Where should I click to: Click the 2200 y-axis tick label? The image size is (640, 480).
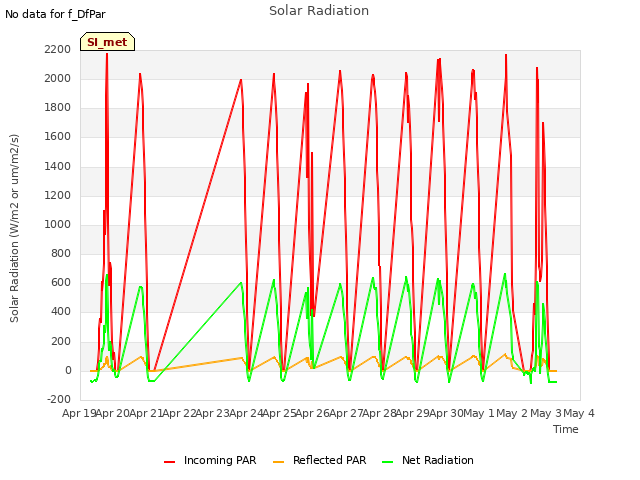click(58, 49)
